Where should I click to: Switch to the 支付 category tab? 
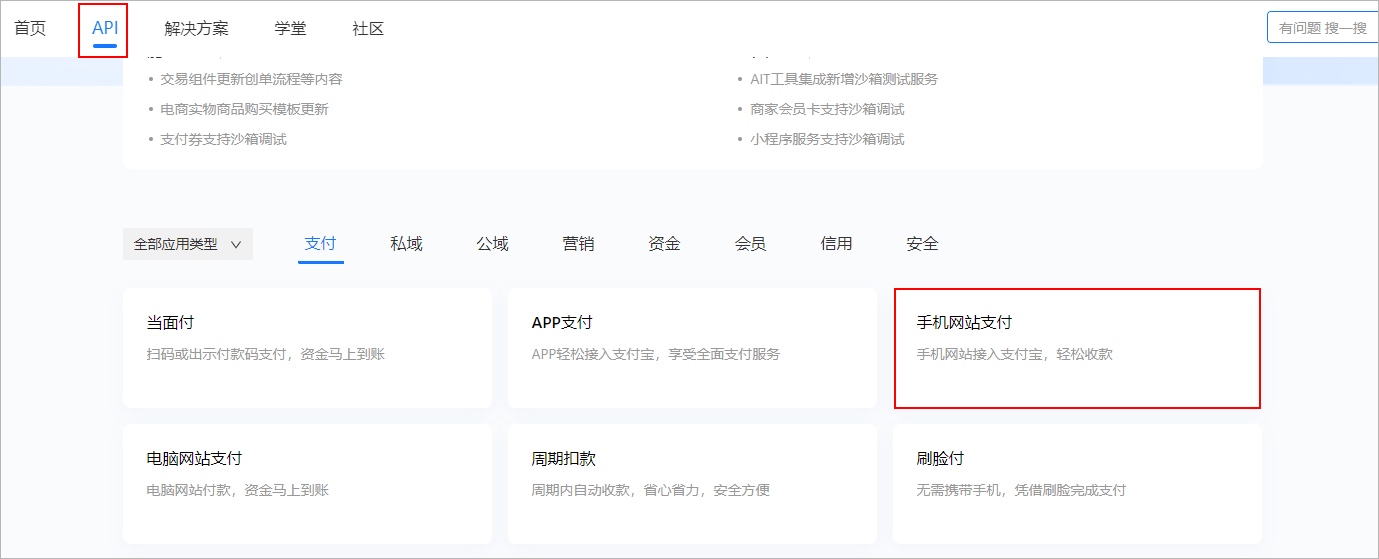tap(320, 243)
